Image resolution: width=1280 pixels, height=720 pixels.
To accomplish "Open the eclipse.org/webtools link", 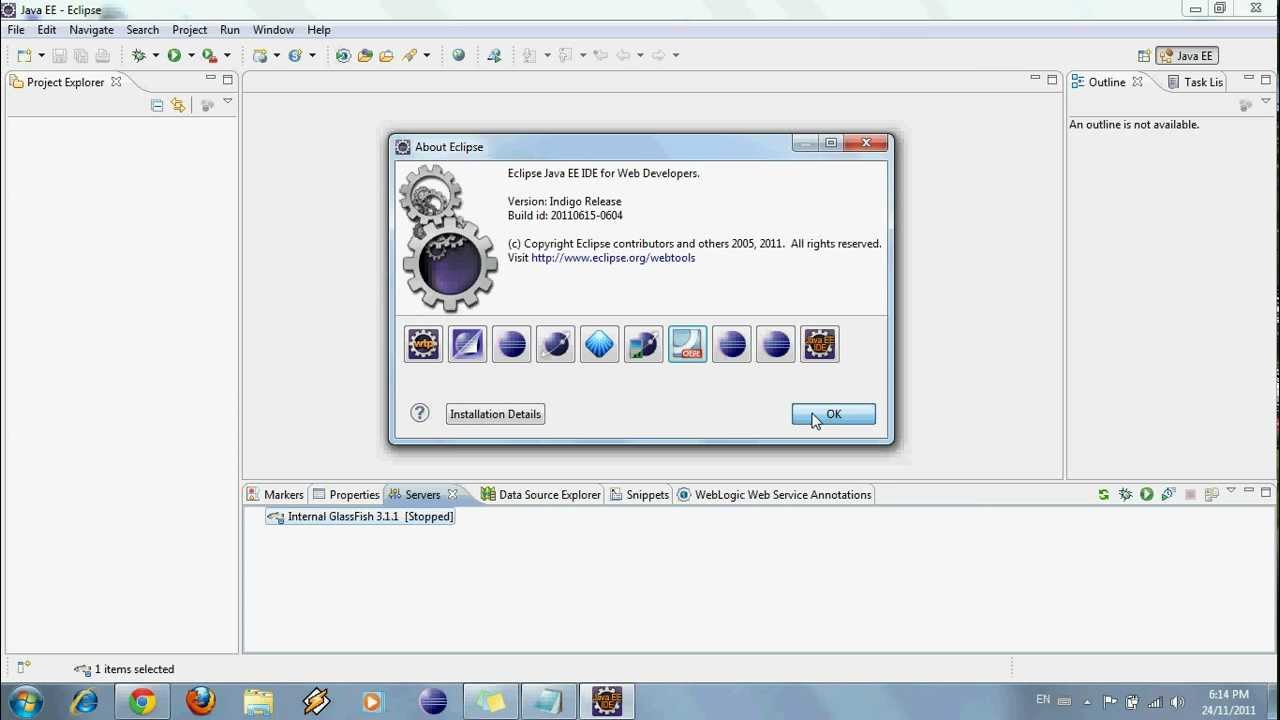I will (x=613, y=258).
